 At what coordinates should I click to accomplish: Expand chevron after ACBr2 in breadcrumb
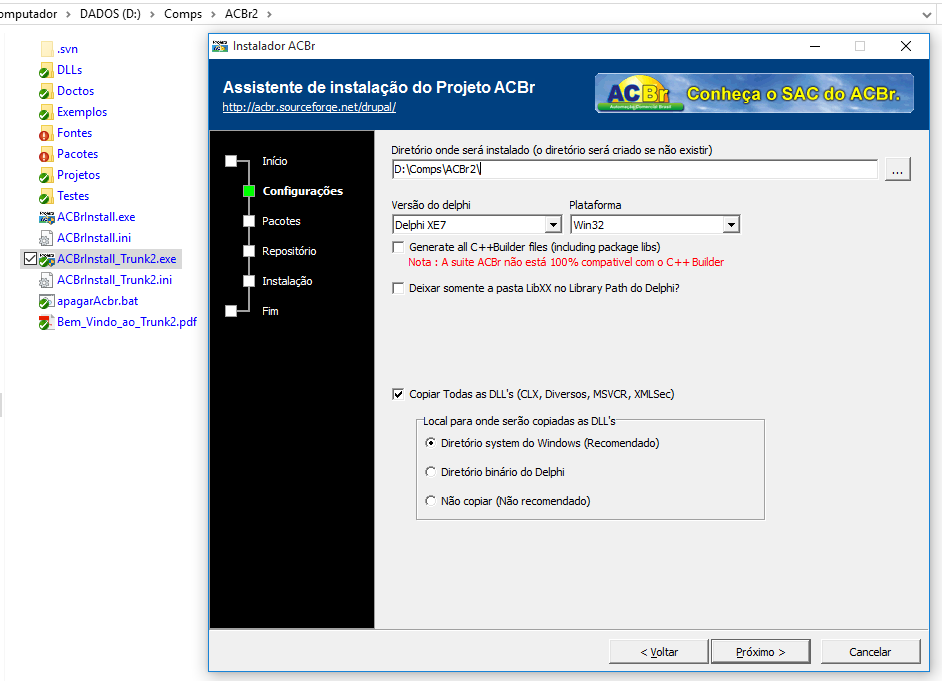tap(269, 14)
